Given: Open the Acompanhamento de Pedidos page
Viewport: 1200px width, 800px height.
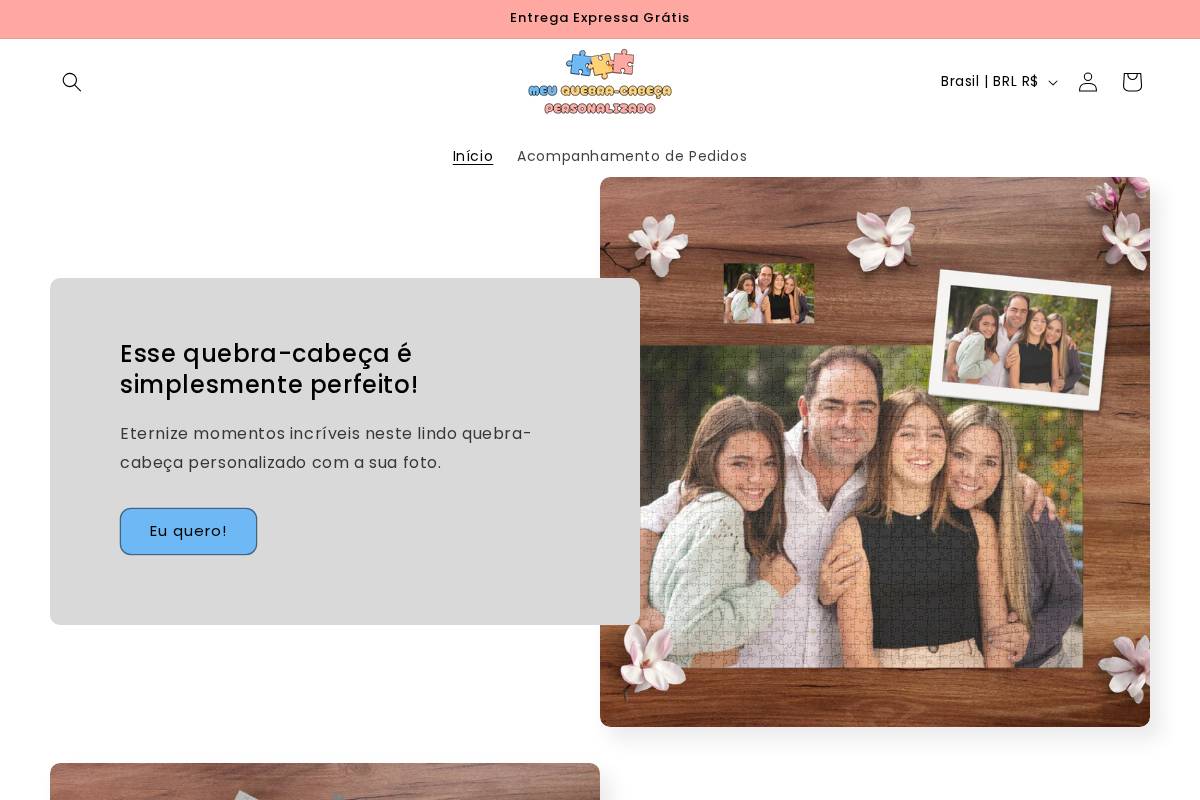Looking at the screenshot, I should (632, 156).
